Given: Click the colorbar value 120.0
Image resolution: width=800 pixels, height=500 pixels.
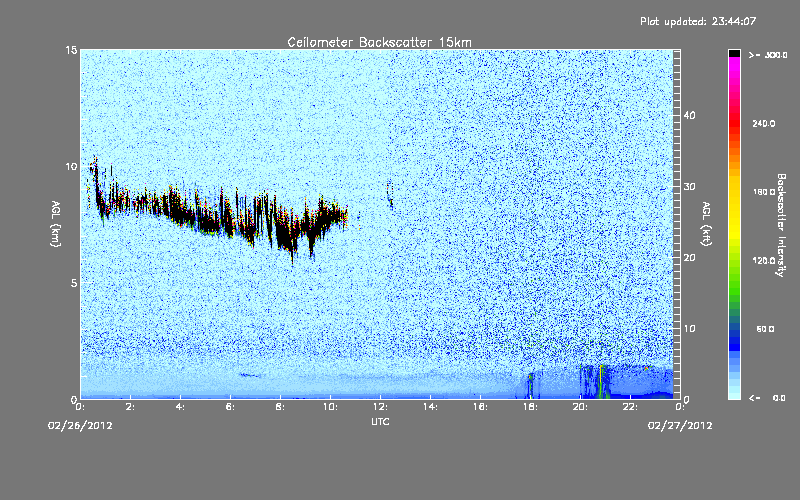Looking at the screenshot, I should click(764, 260).
